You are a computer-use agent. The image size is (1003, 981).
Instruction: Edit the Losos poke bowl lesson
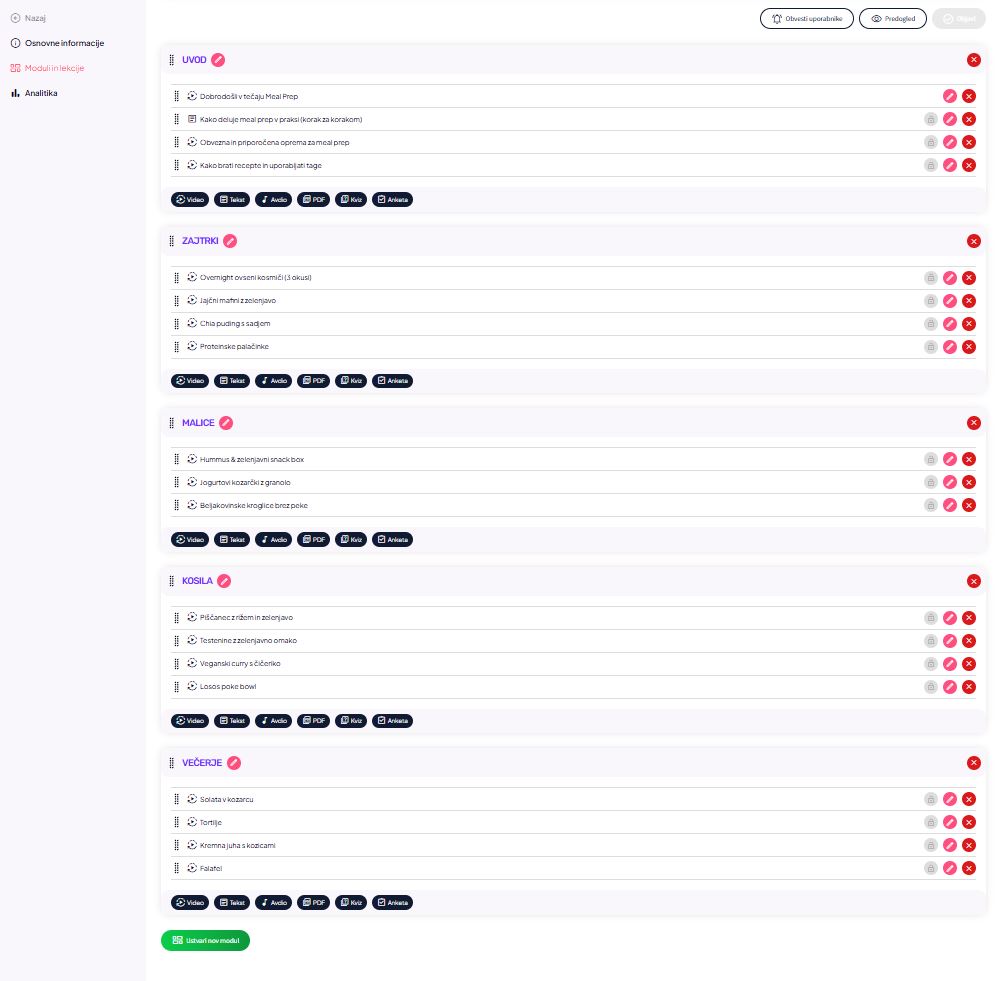(950, 687)
